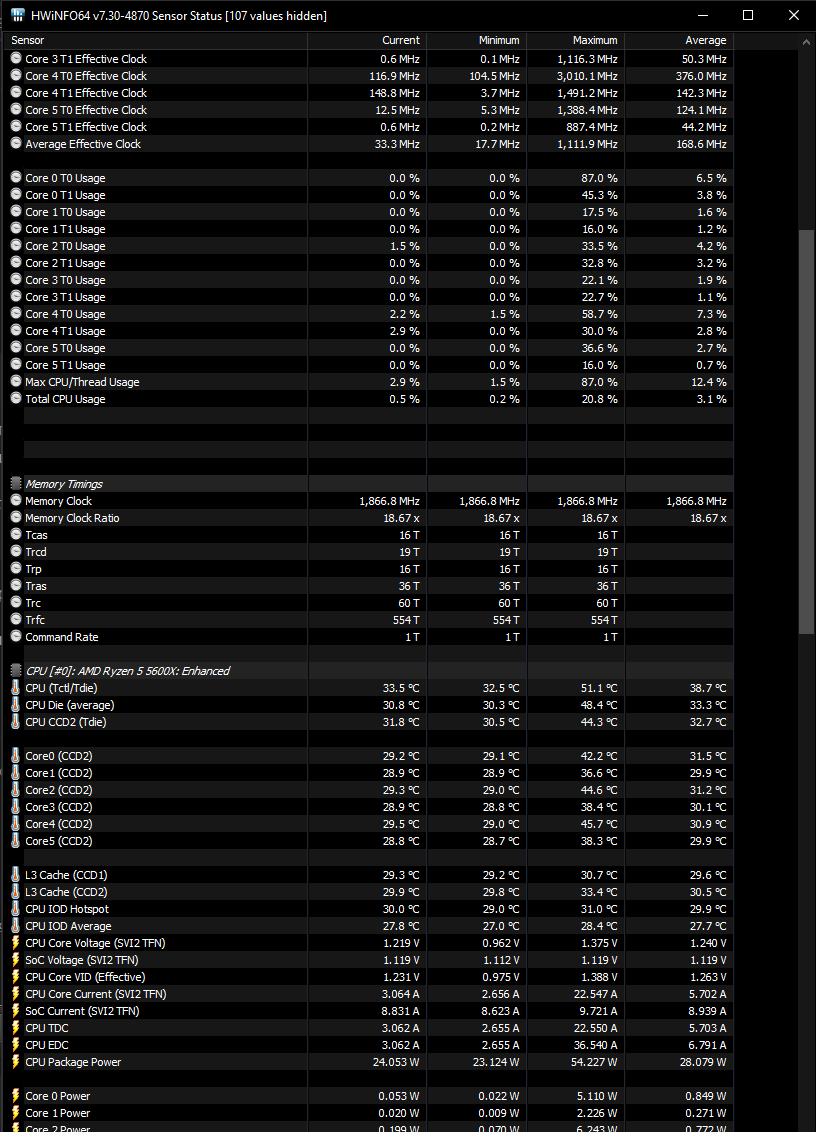Screen dimensions: 816x1132
Task: Click the chip icon beside Memory Timings
Action: pyautogui.click(x=16, y=483)
